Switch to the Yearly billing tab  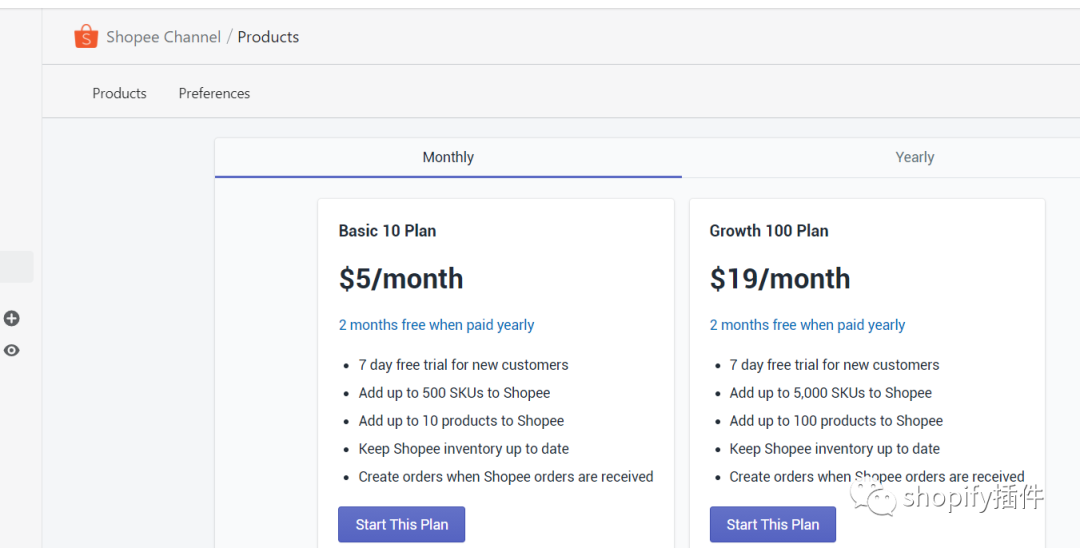[914, 157]
